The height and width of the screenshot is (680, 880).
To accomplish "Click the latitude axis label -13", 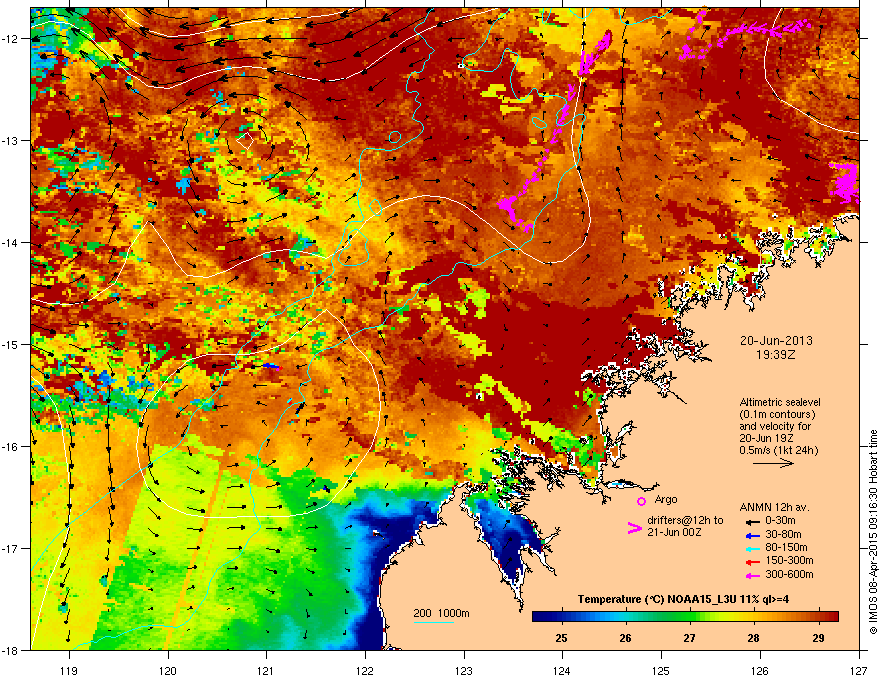I will 11,140.
